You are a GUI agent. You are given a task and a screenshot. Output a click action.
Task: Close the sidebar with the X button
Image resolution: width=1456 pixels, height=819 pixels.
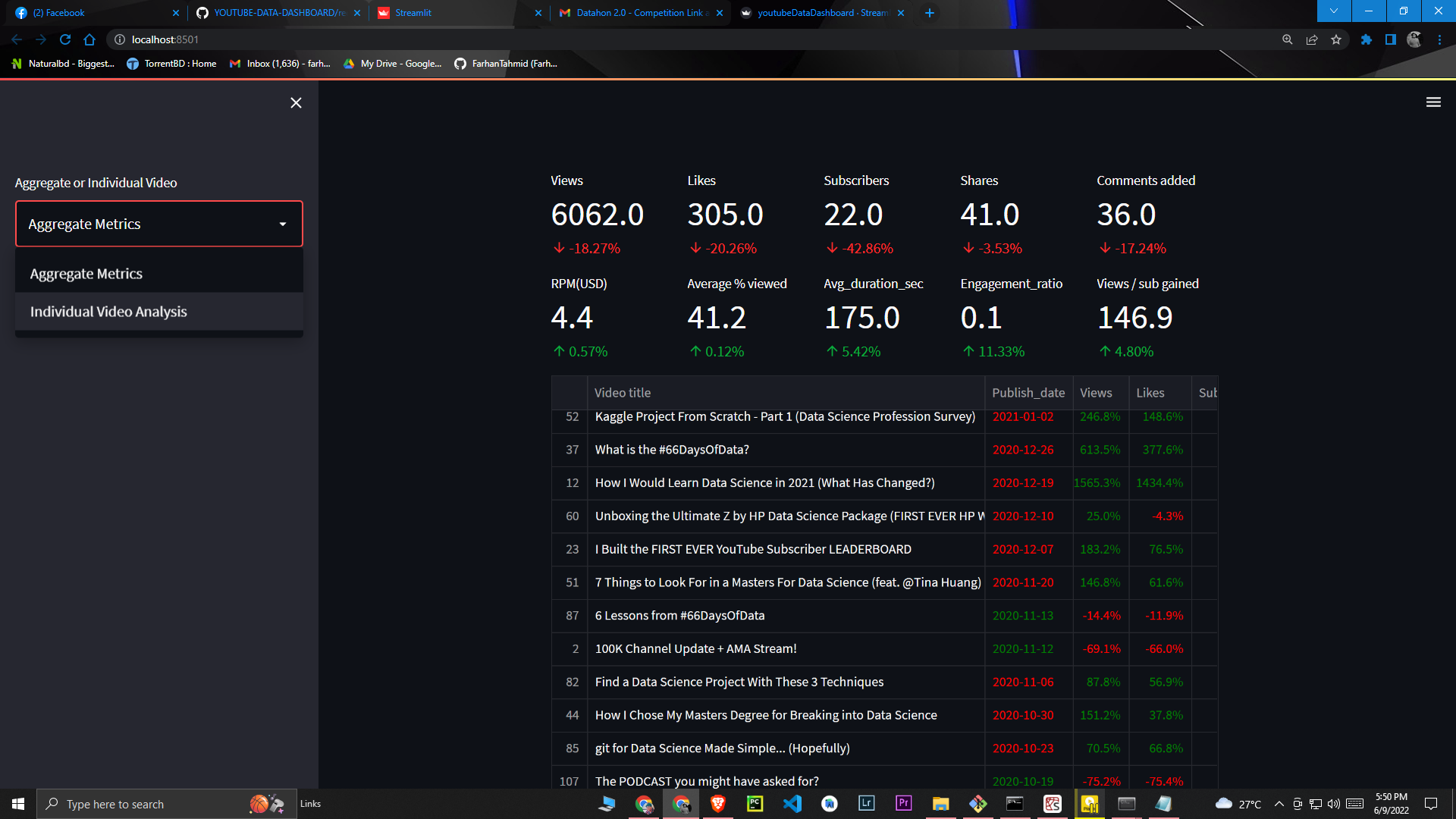pyautogui.click(x=296, y=102)
